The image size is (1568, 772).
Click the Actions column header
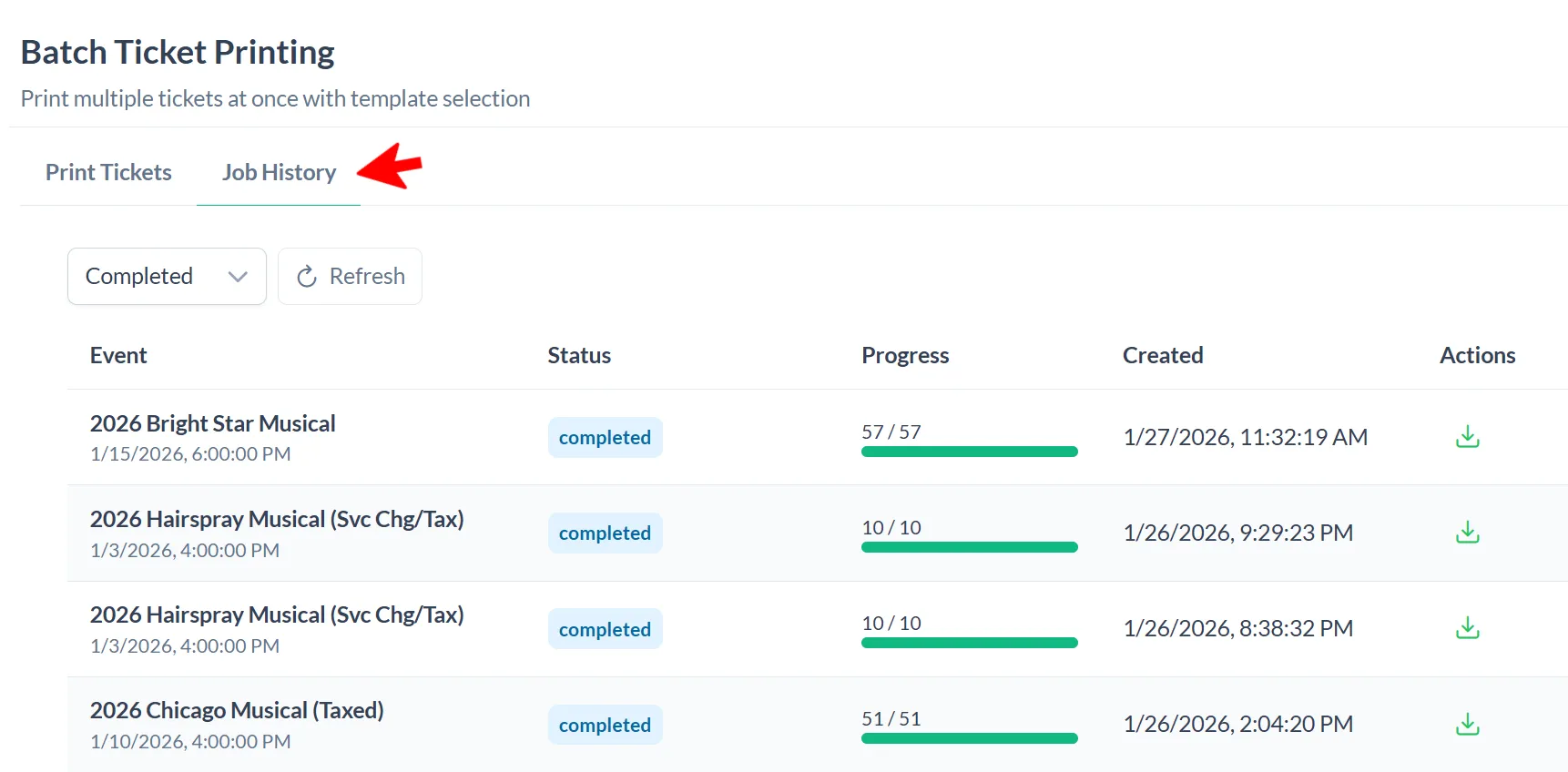pos(1477,355)
